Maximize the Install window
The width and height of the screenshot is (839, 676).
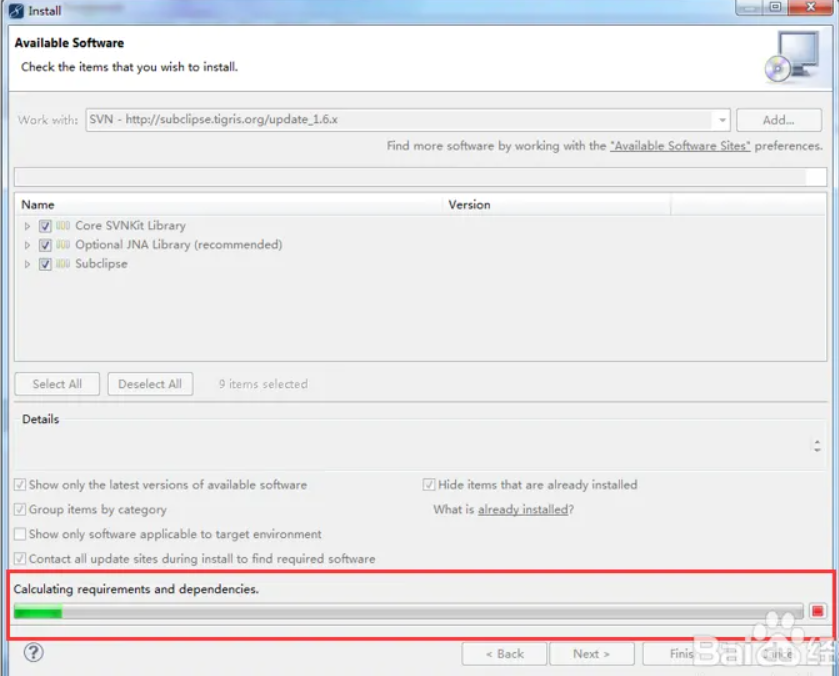pyautogui.click(x=775, y=7)
